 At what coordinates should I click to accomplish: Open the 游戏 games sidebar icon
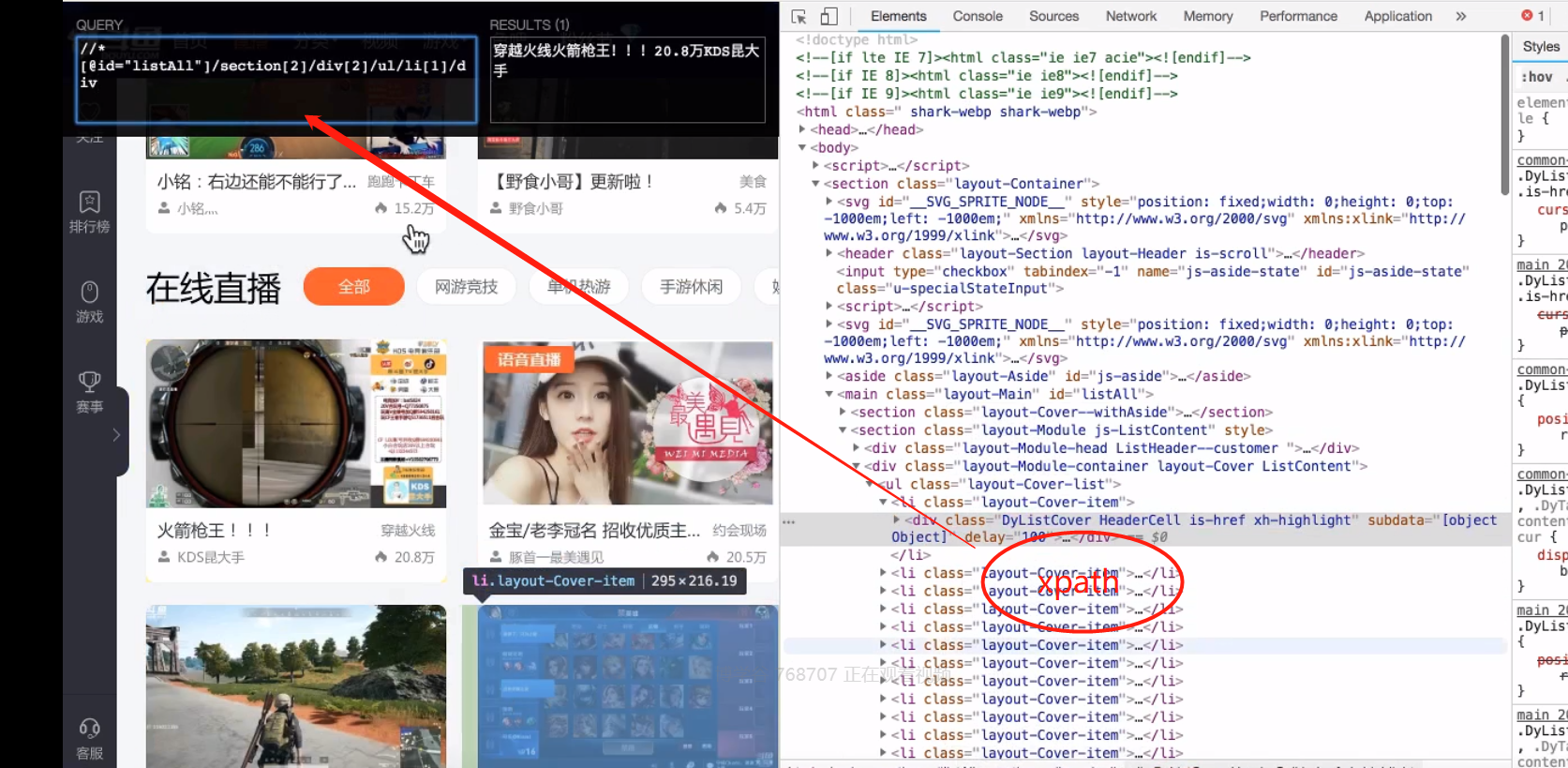pyautogui.click(x=89, y=301)
